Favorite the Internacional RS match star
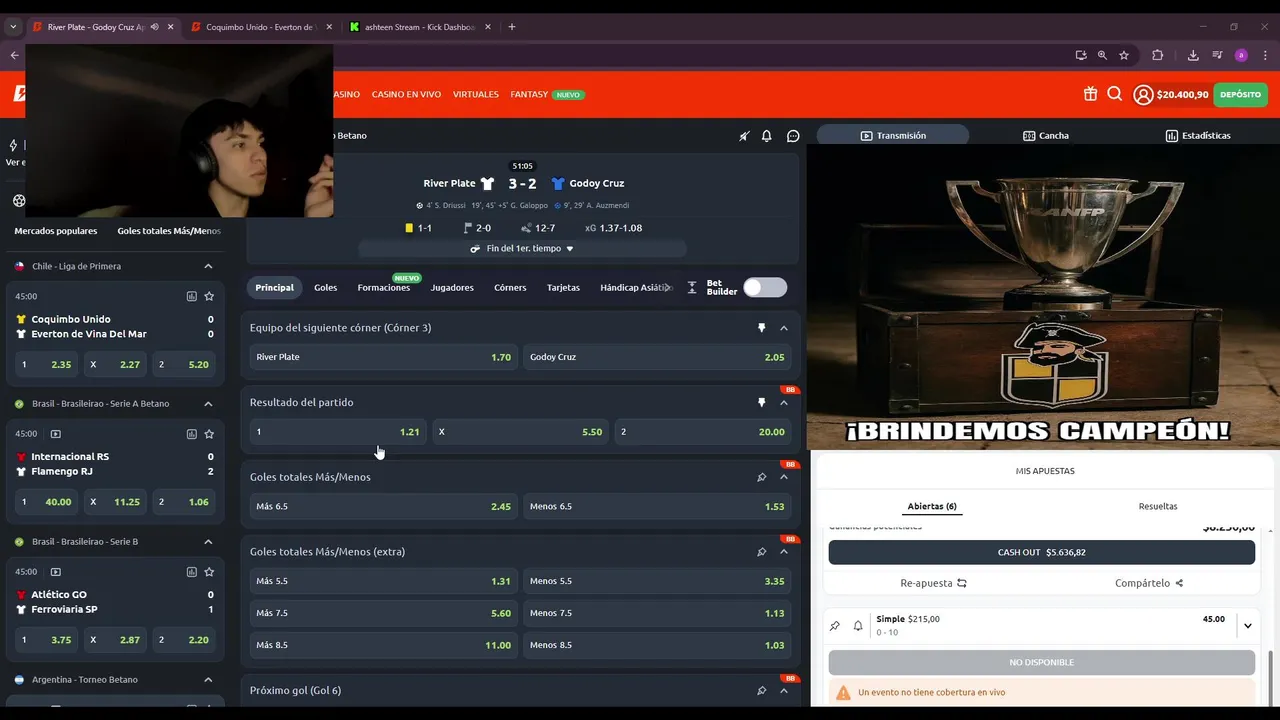The width and height of the screenshot is (1280, 720). (209, 434)
